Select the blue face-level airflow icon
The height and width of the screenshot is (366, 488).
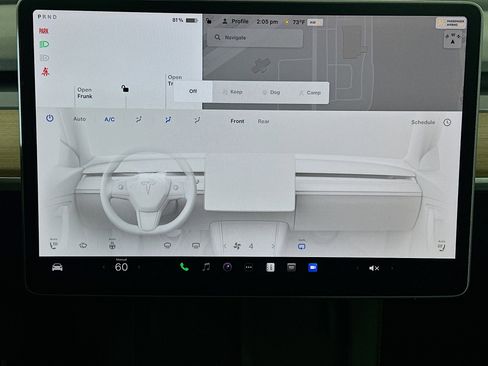pos(168,119)
